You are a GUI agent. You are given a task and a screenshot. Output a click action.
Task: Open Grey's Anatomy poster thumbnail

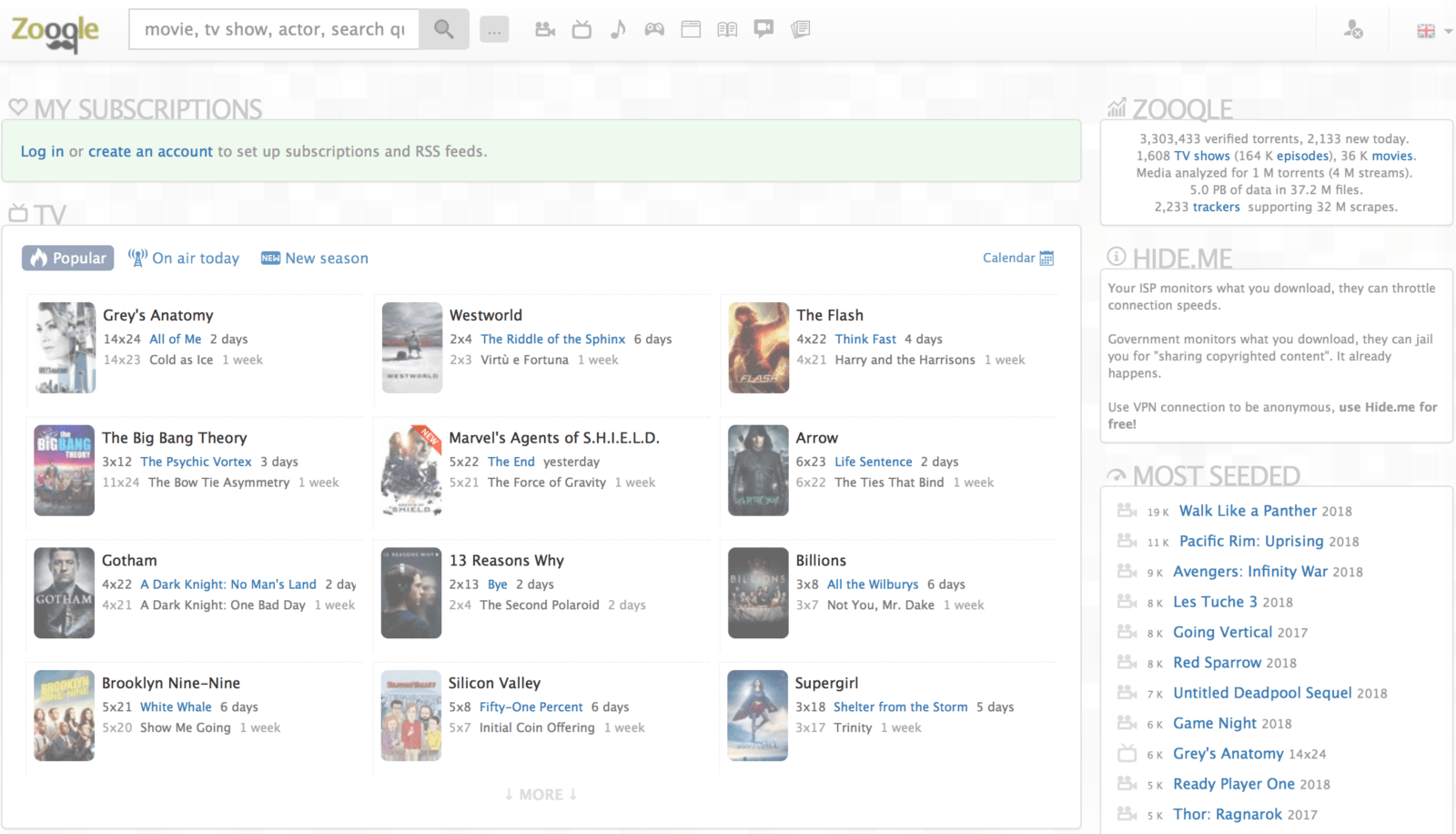click(x=65, y=348)
